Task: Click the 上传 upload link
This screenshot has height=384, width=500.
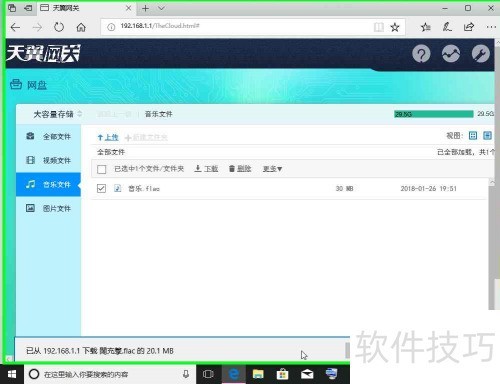Action: click(108, 137)
